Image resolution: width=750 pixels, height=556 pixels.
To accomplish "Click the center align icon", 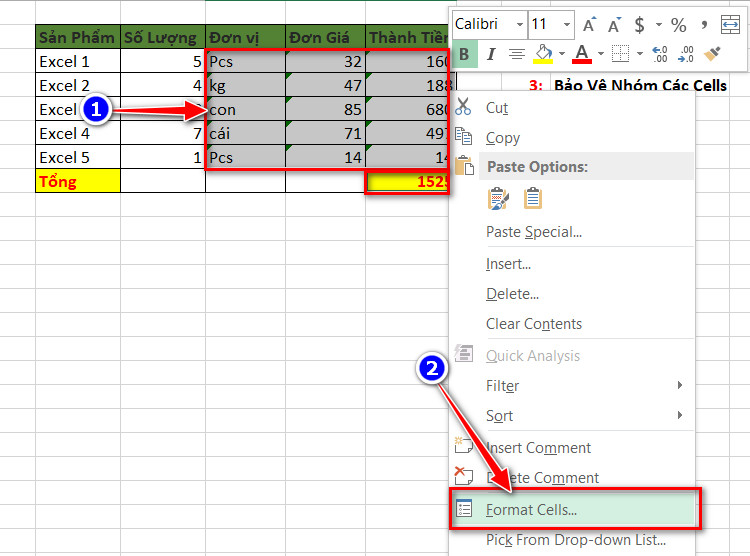I will click(x=517, y=54).
